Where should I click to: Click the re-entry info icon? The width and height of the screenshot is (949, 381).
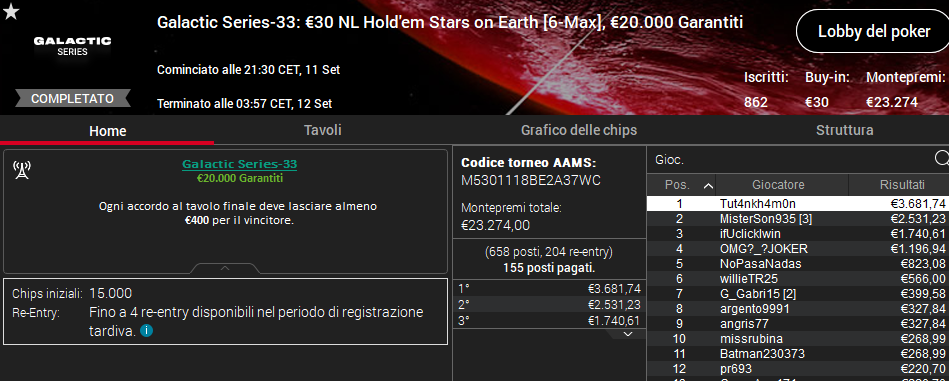[x=146, y=331]
